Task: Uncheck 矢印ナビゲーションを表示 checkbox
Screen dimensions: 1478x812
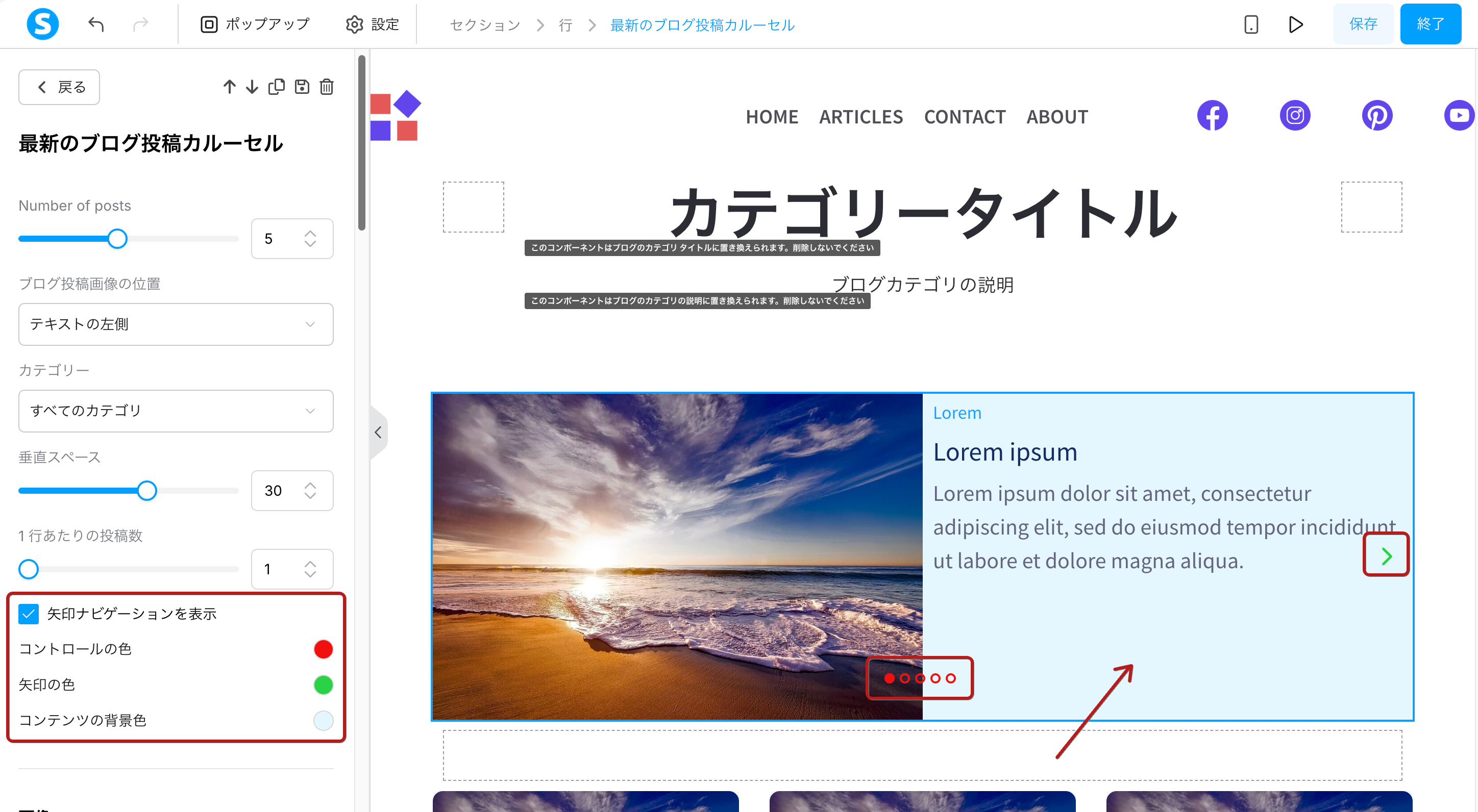Action: pos(28,614)
